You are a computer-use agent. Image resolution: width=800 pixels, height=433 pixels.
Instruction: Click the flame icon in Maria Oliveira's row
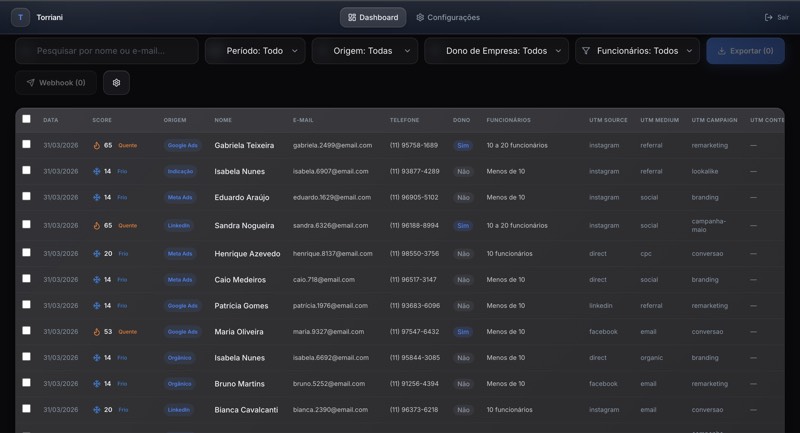(x=97, y=332)
